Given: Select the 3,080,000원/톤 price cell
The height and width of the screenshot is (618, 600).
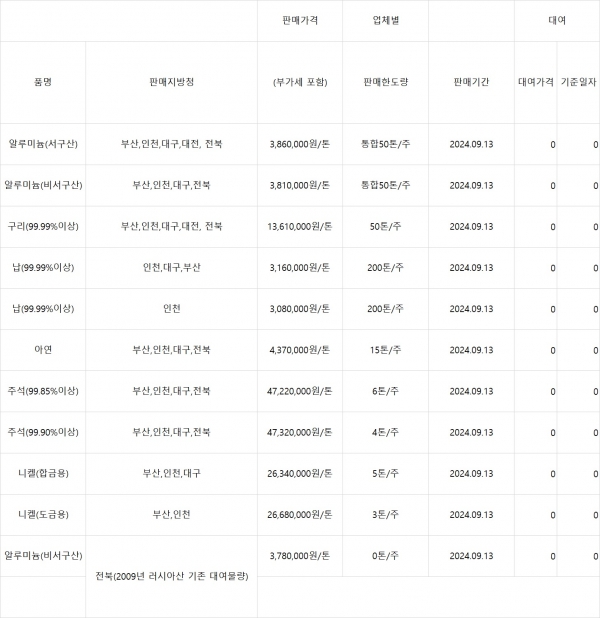Looking at the screenshot, I should (300, 309).
